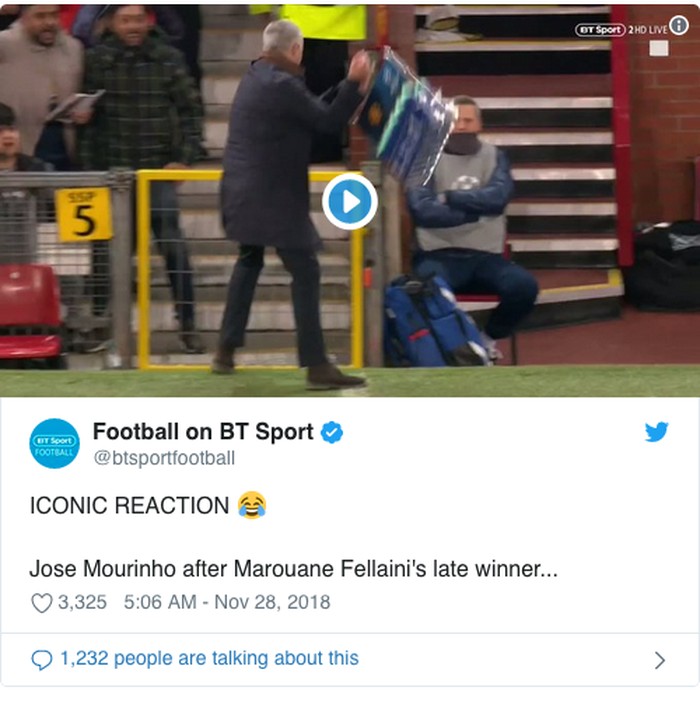Open the info icon on the video
The height and width of the screenshot is (708, 700).
(x=679, y=25)
